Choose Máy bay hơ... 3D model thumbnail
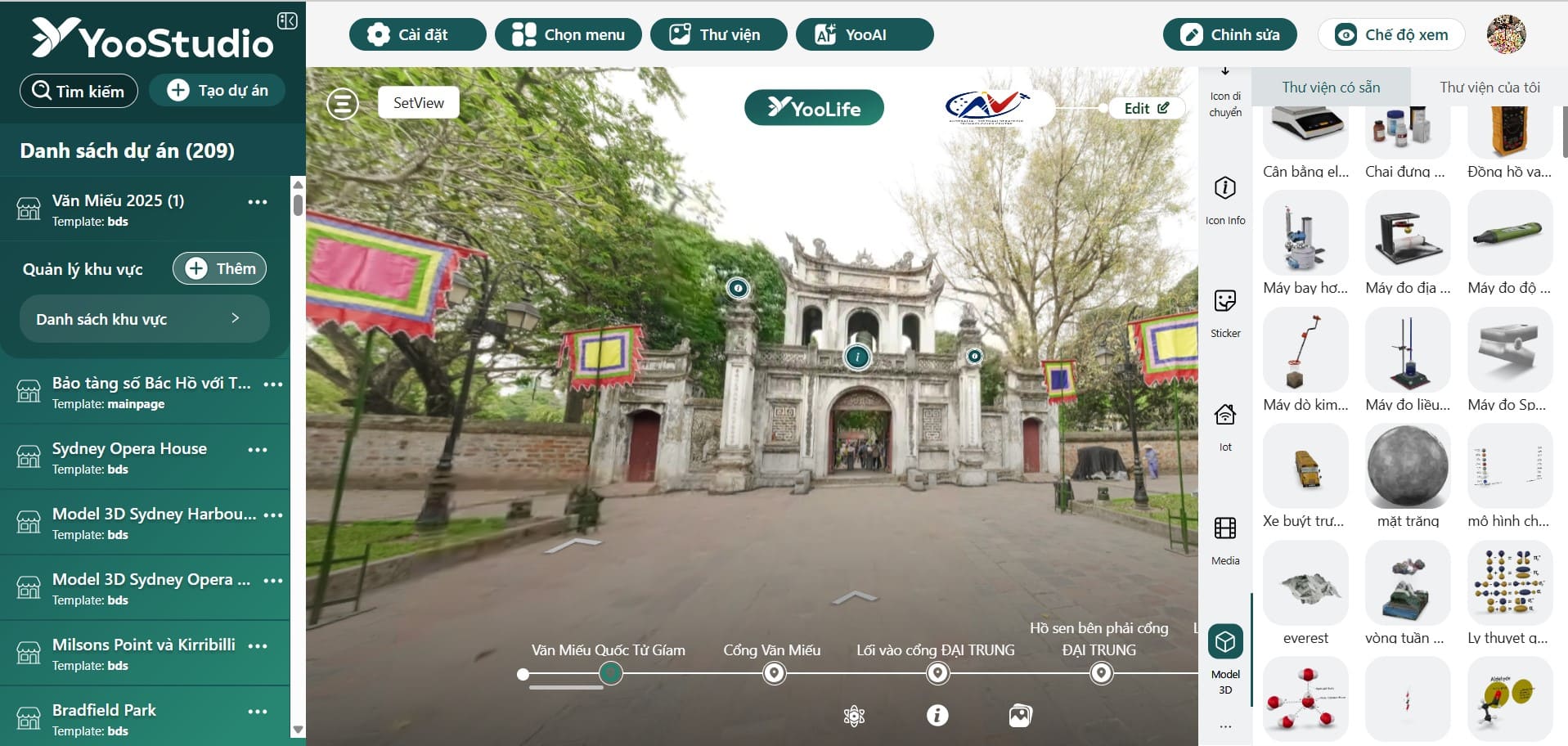The height and width of the screenshot is (746, 1568). (1305, 233)
